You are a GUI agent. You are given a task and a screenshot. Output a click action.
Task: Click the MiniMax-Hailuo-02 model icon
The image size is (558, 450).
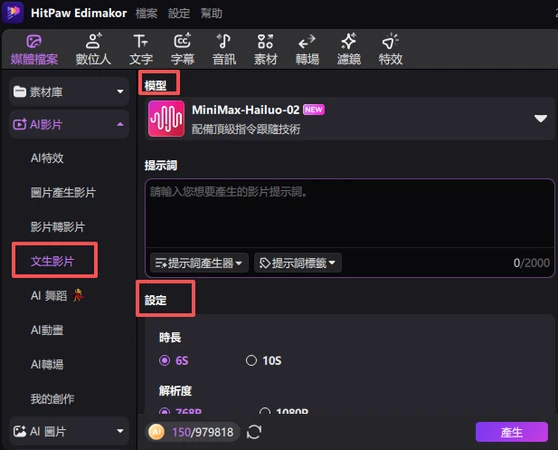[166, 118]
